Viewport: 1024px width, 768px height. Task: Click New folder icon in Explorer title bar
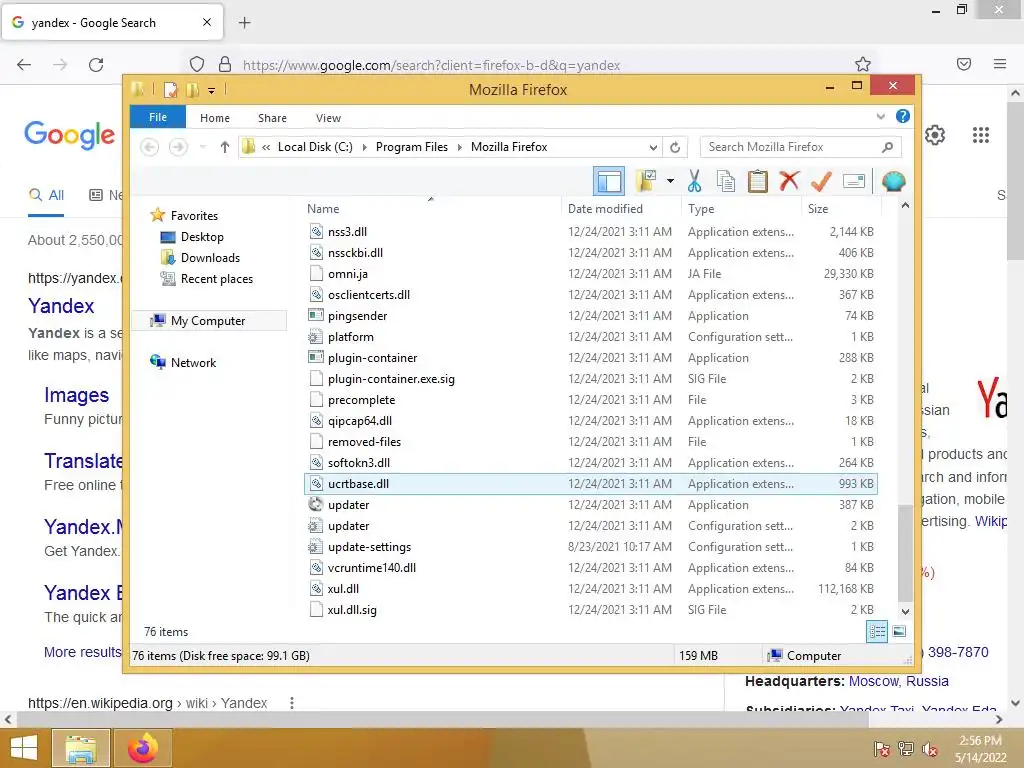tap(193, 89)
